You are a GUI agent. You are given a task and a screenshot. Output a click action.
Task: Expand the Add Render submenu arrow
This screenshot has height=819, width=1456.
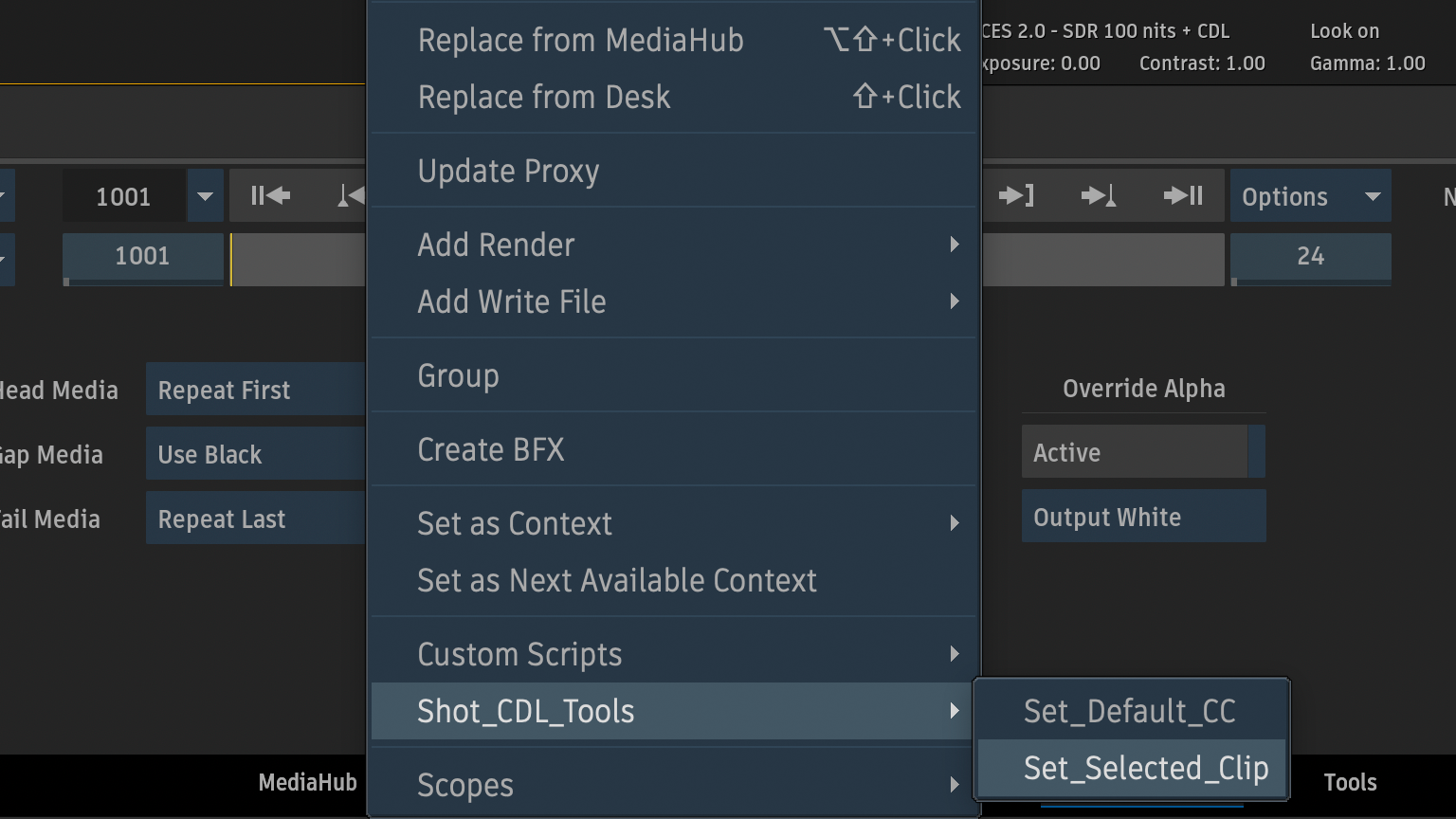point(954,245)
